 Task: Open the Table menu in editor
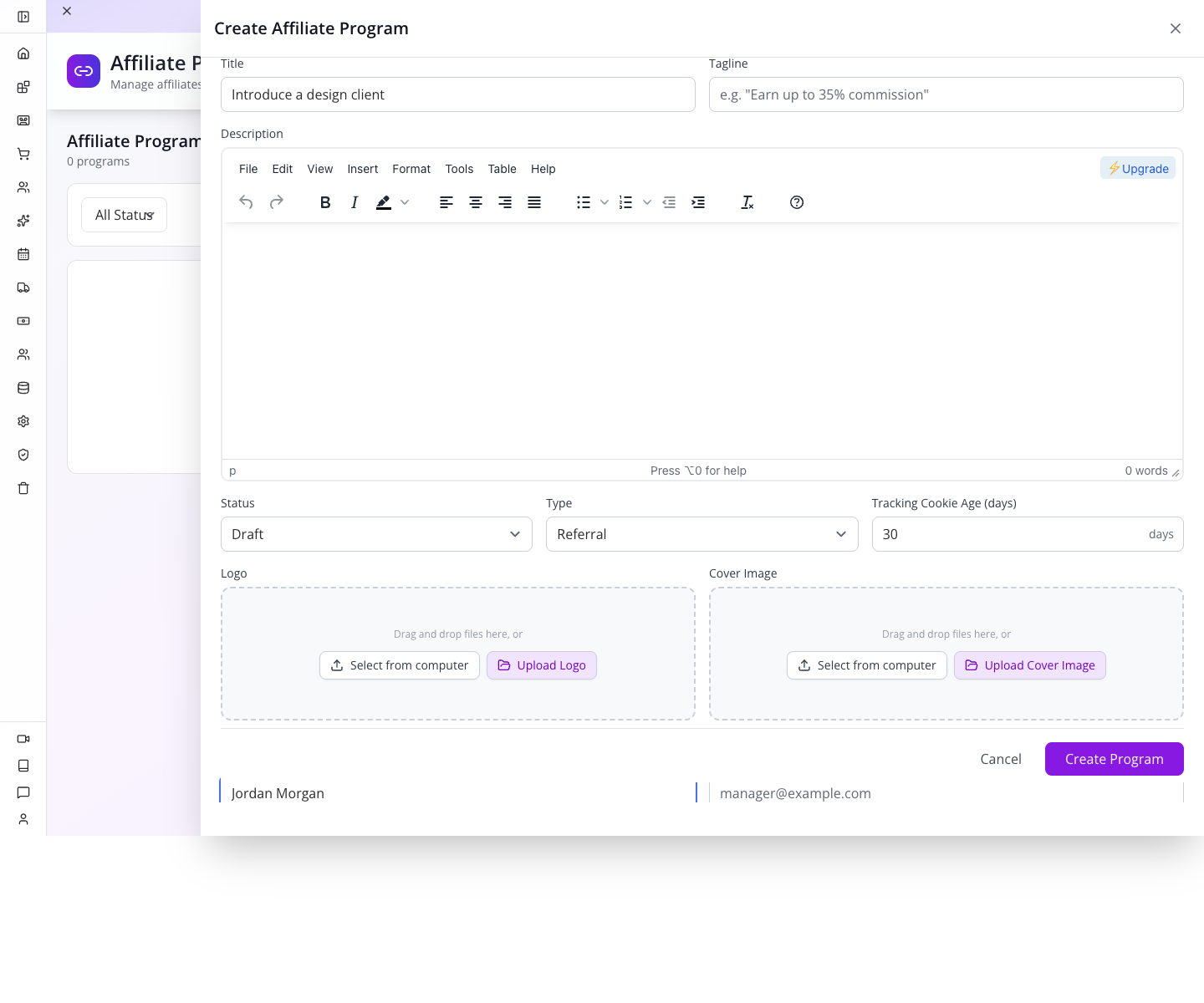[503, 169]
